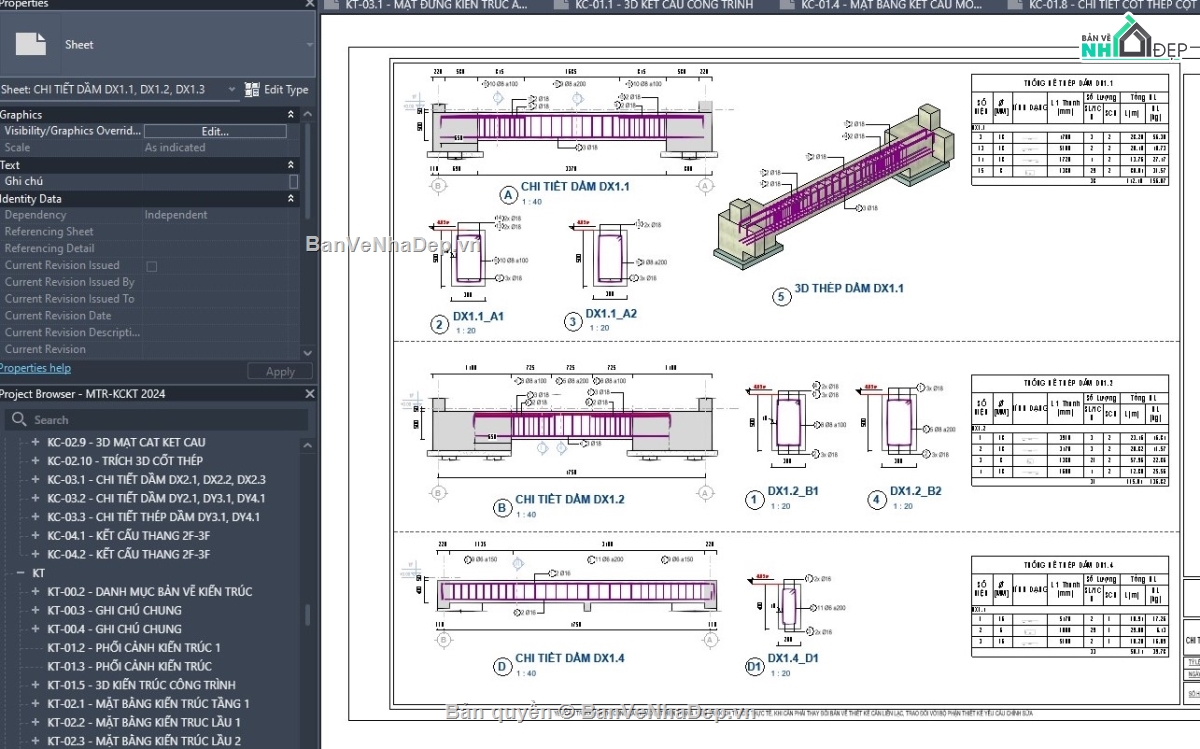The height and width of the screenshot is (749, 1200).
Task: Switch to KC-01.1 - 3D KẾT CẤU CÔNG TRÌNH tab
Action: 664,5
